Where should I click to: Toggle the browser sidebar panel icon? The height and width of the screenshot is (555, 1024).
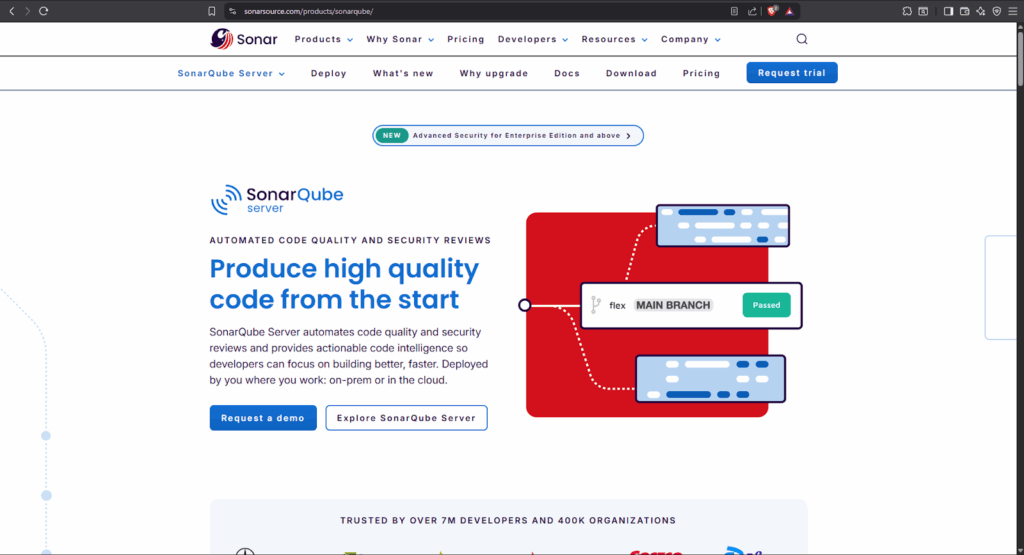tap(948, 11)
